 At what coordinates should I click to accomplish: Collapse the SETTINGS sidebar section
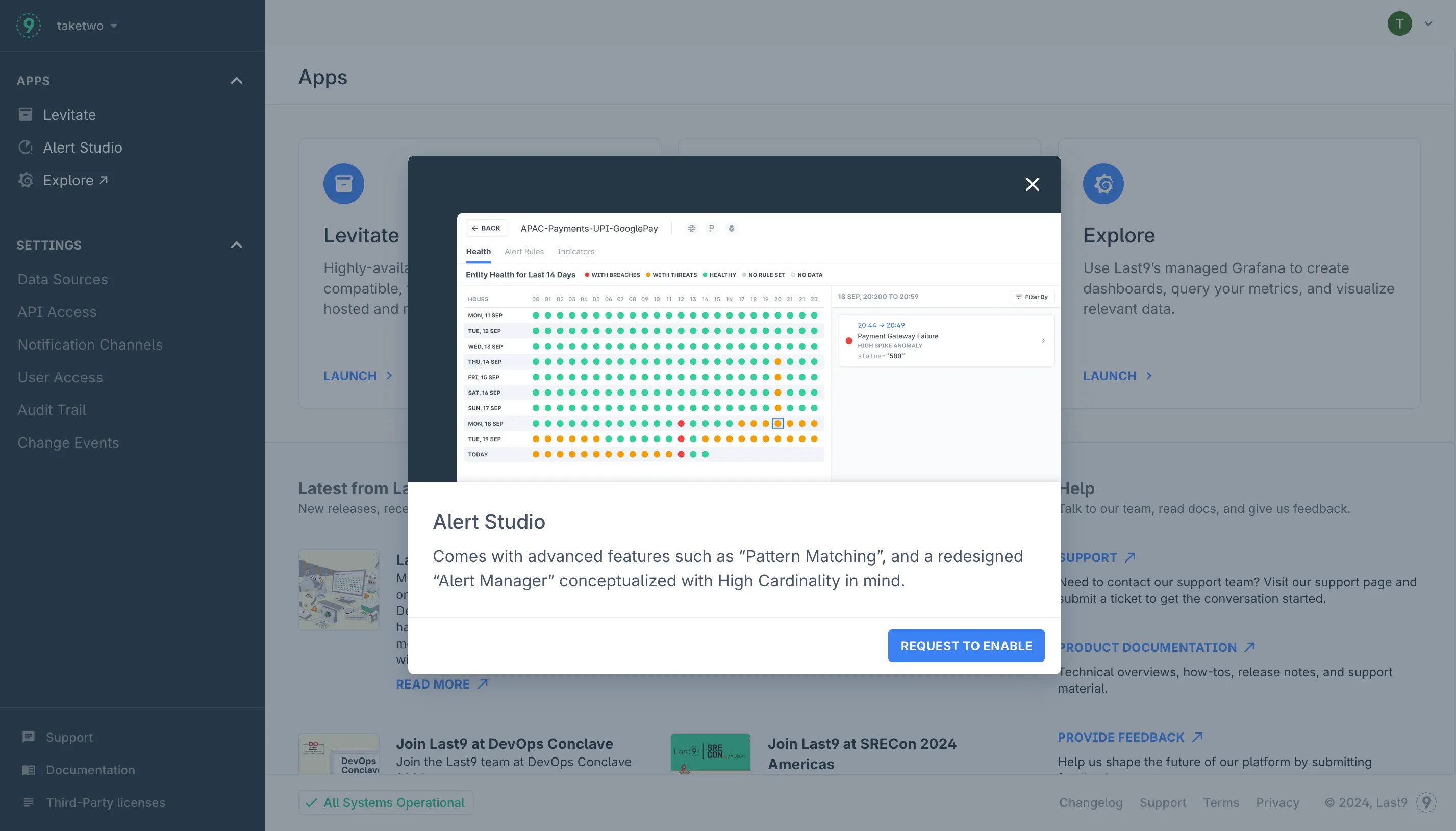[x=236, y=245]
